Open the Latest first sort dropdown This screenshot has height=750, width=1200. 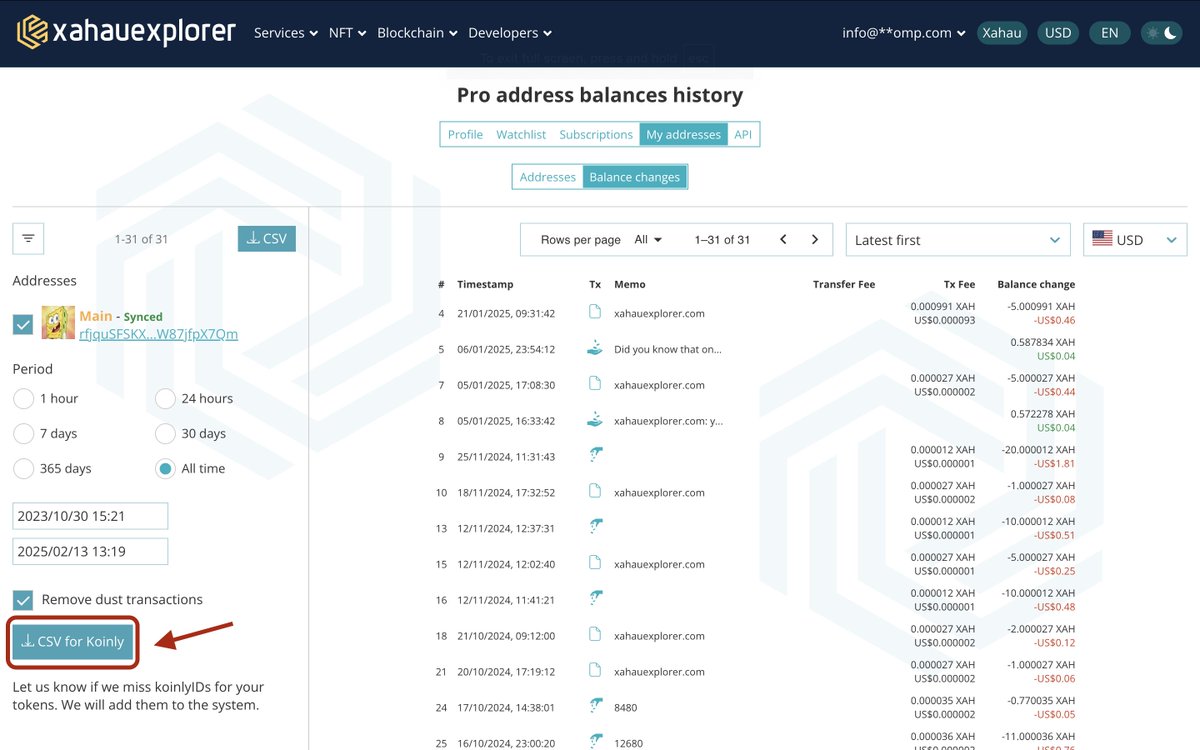click(x=958, y=239)
